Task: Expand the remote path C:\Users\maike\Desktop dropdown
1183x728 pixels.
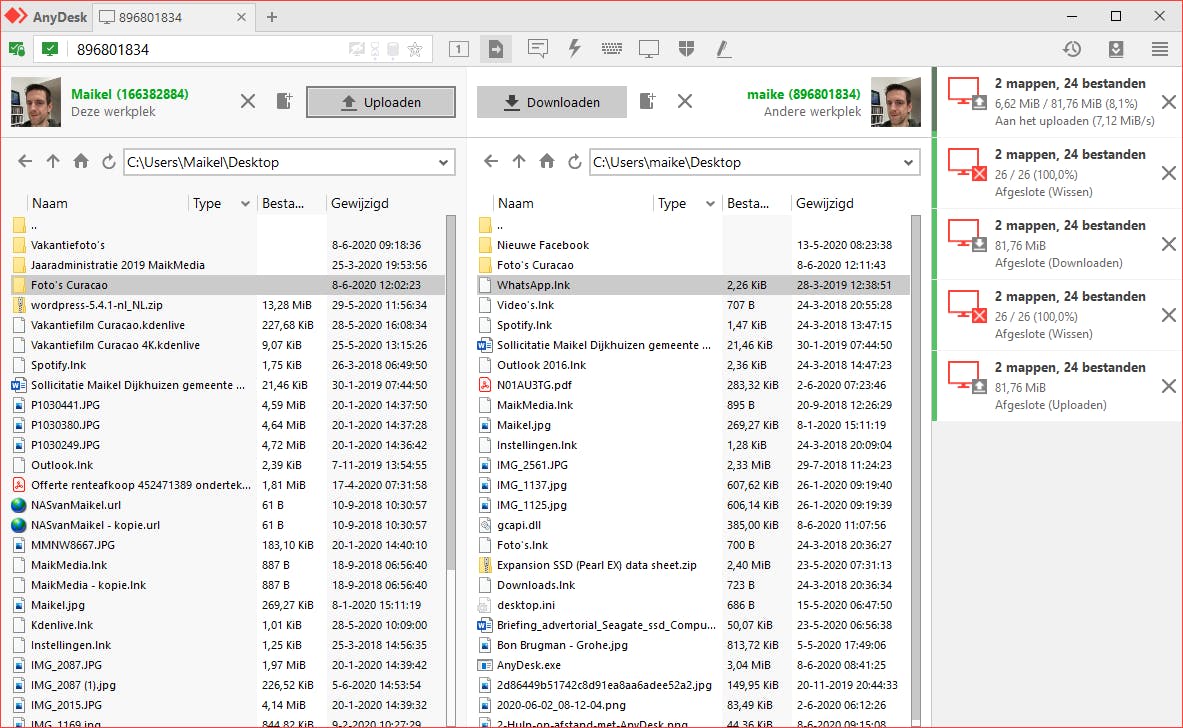Action: point(908,162)
